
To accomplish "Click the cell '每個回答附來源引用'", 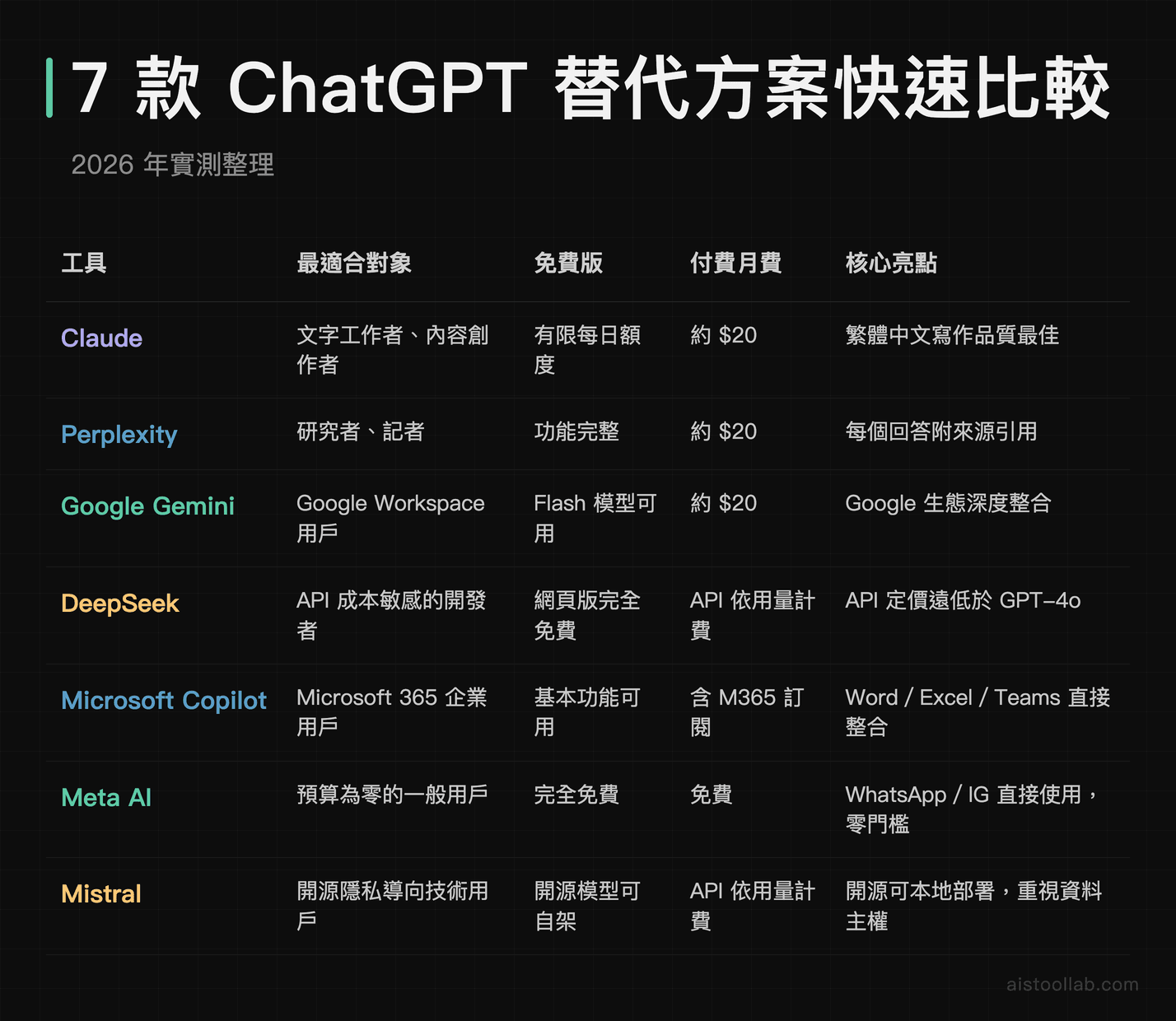I will coord(941,431).
